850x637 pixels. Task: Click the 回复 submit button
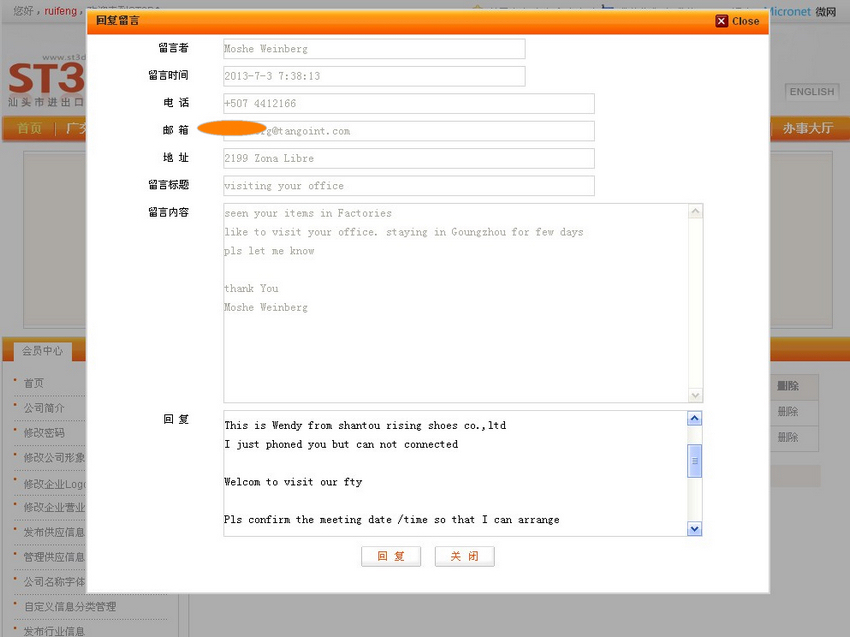point(390,557)
